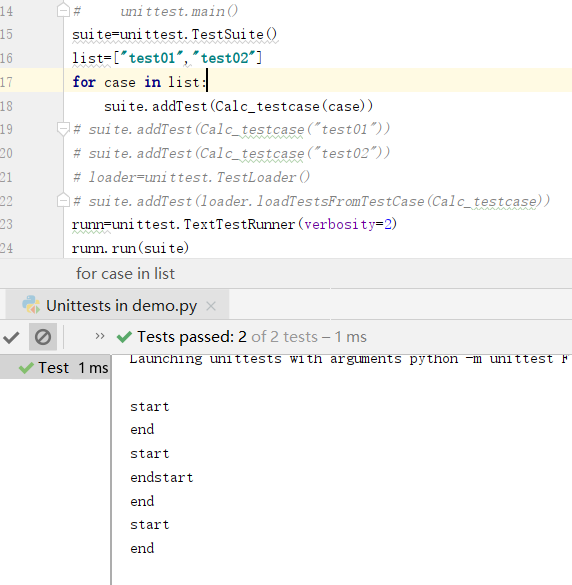572x585 pixels.
Task: Click the 'endstart' console output line
Action: click(x=162, y=478)
